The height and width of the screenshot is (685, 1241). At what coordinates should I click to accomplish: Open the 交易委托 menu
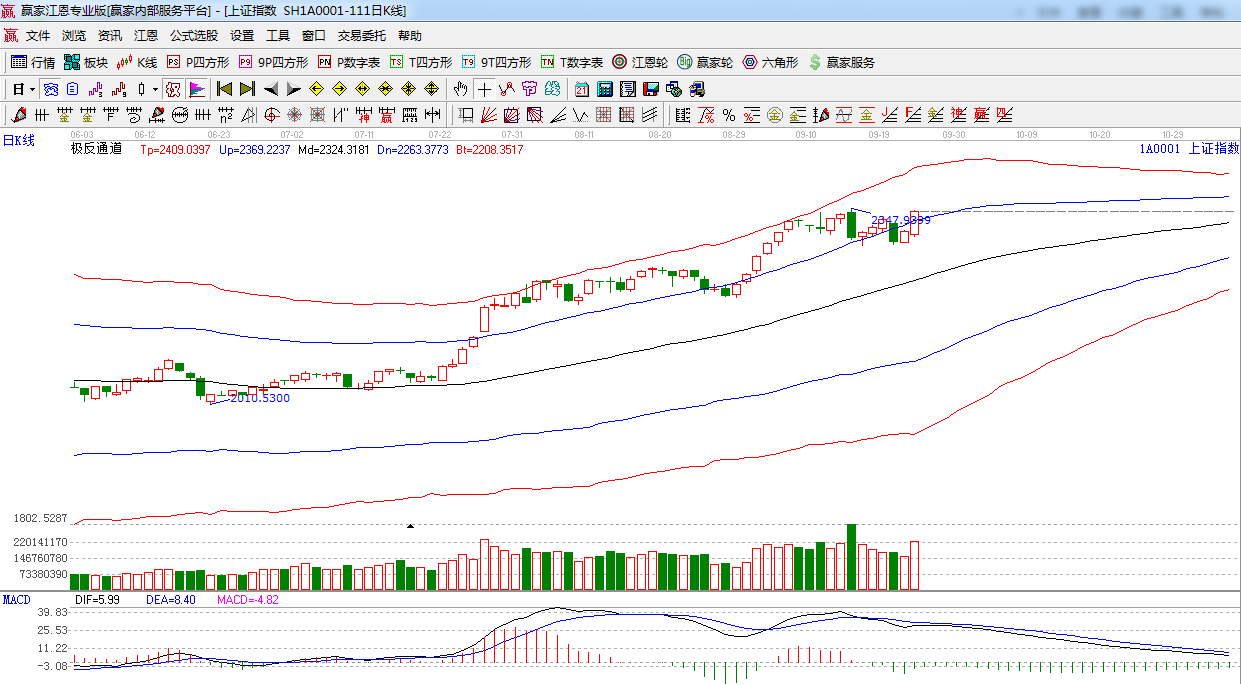point(361,36)
